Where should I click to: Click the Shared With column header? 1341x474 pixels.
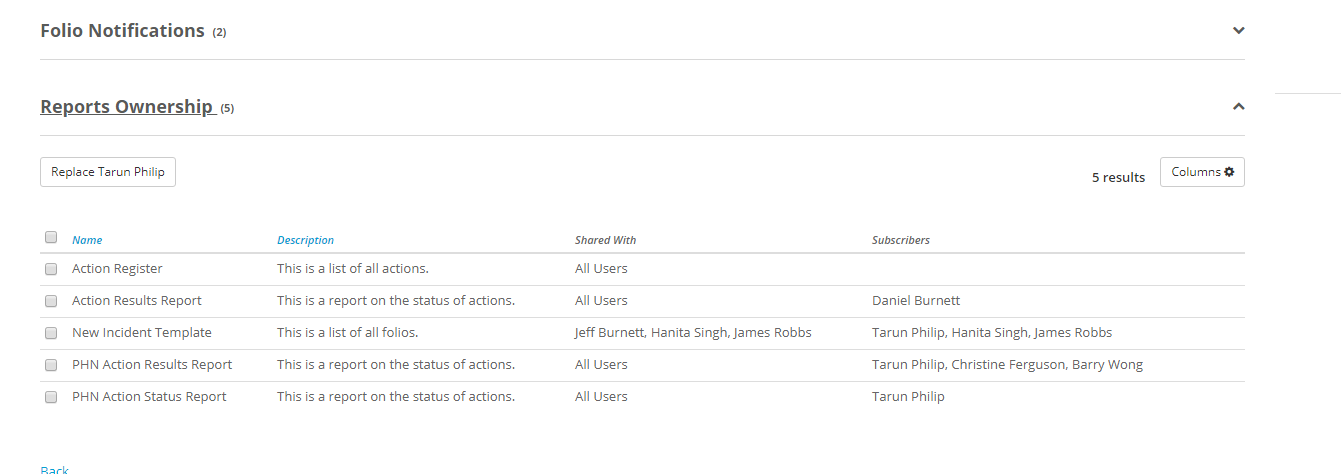[605, 240]
